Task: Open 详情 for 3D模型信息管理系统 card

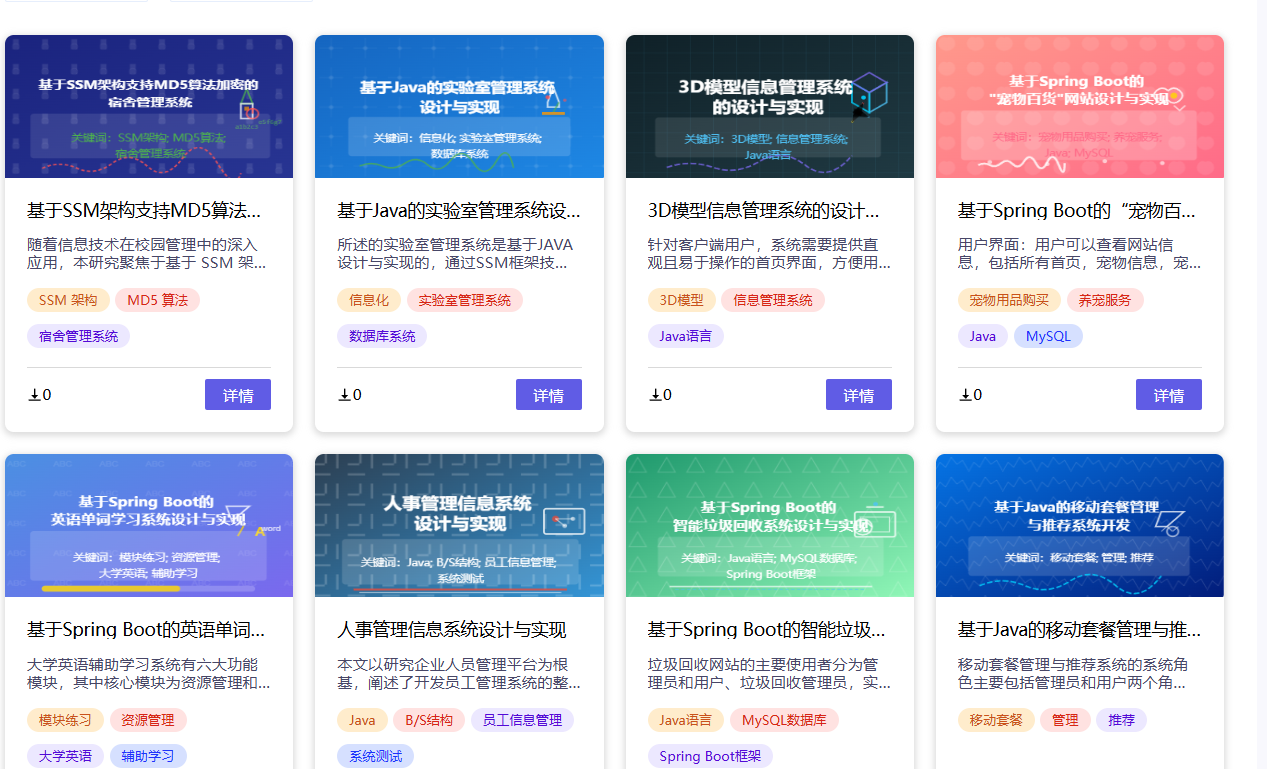Action: click(x=859, y=395)
